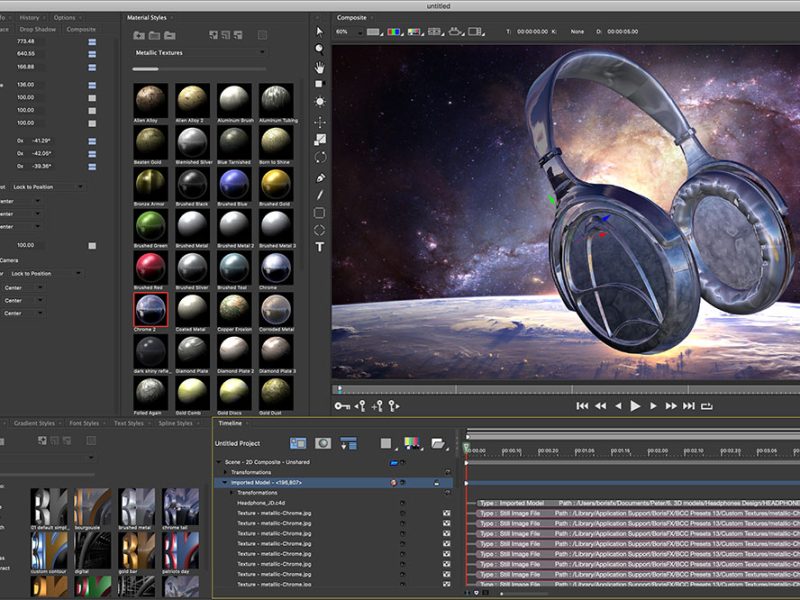
Task: Click the sphere view icon in Timeline
Action: click(323, 443)
